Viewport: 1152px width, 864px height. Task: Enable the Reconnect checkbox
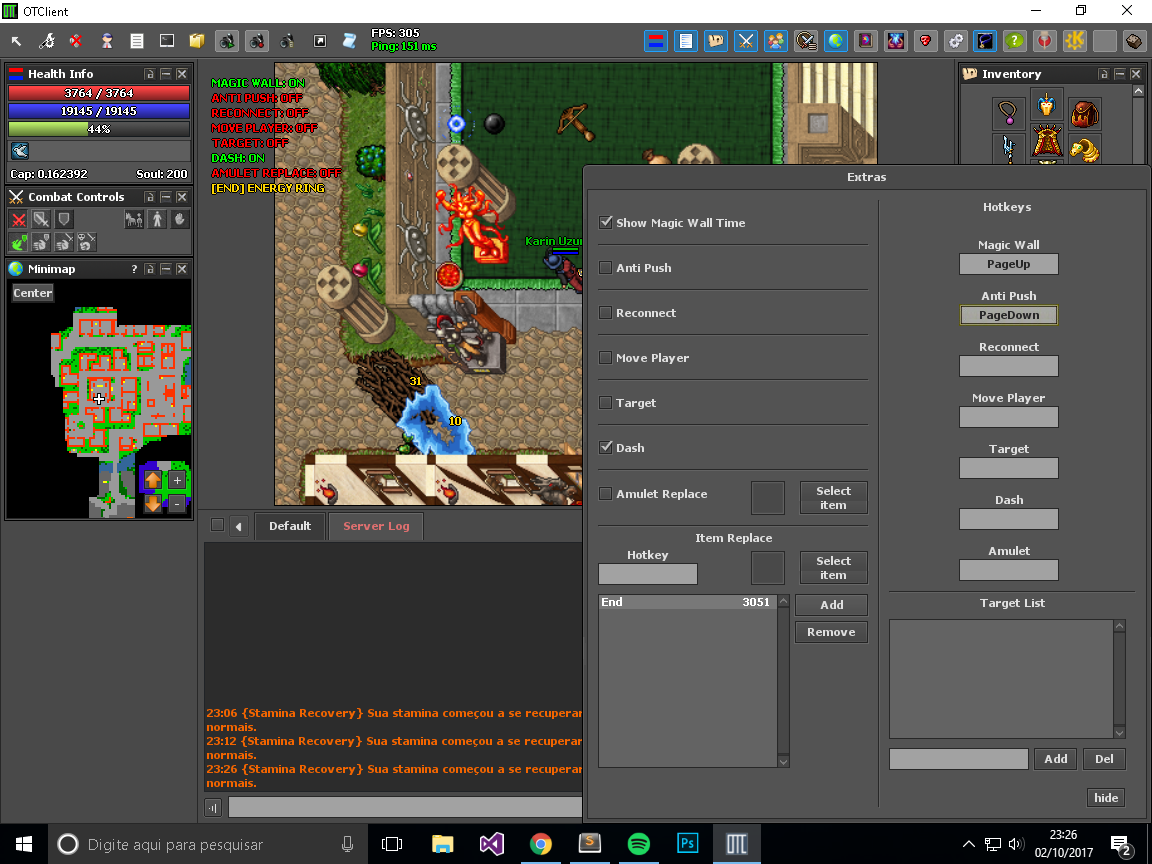point(605,313)
